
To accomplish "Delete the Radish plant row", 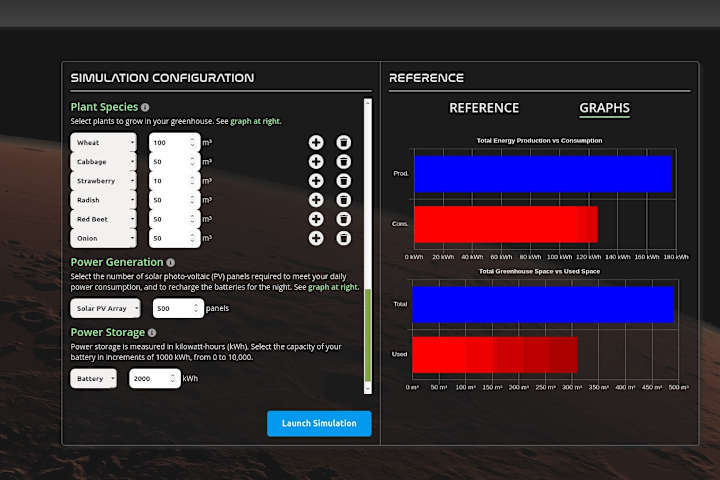I will 343,200.
